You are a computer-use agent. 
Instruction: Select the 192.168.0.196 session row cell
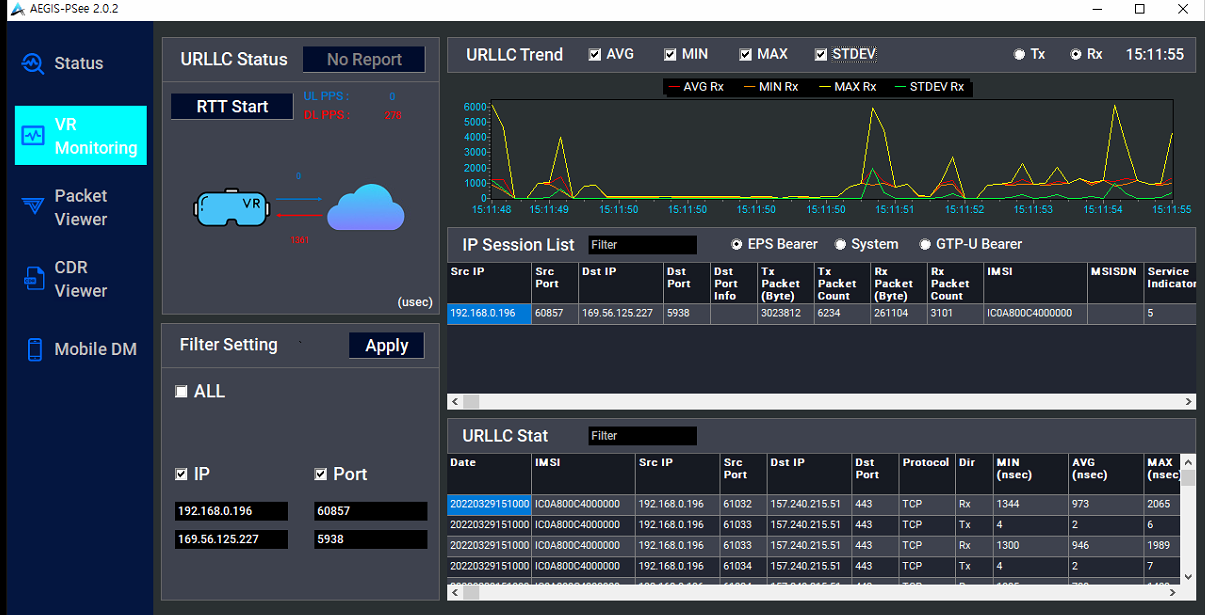pos(489,313)
